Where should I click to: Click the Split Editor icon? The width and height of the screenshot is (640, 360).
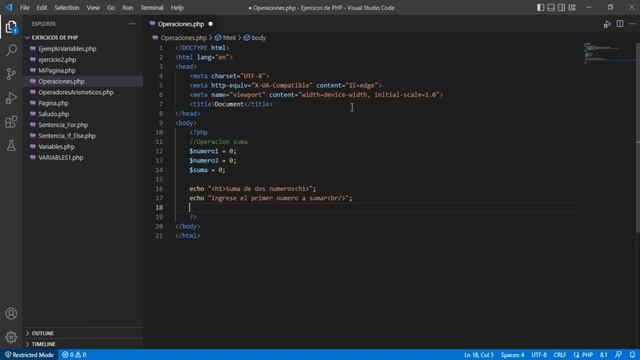point(620,24)
